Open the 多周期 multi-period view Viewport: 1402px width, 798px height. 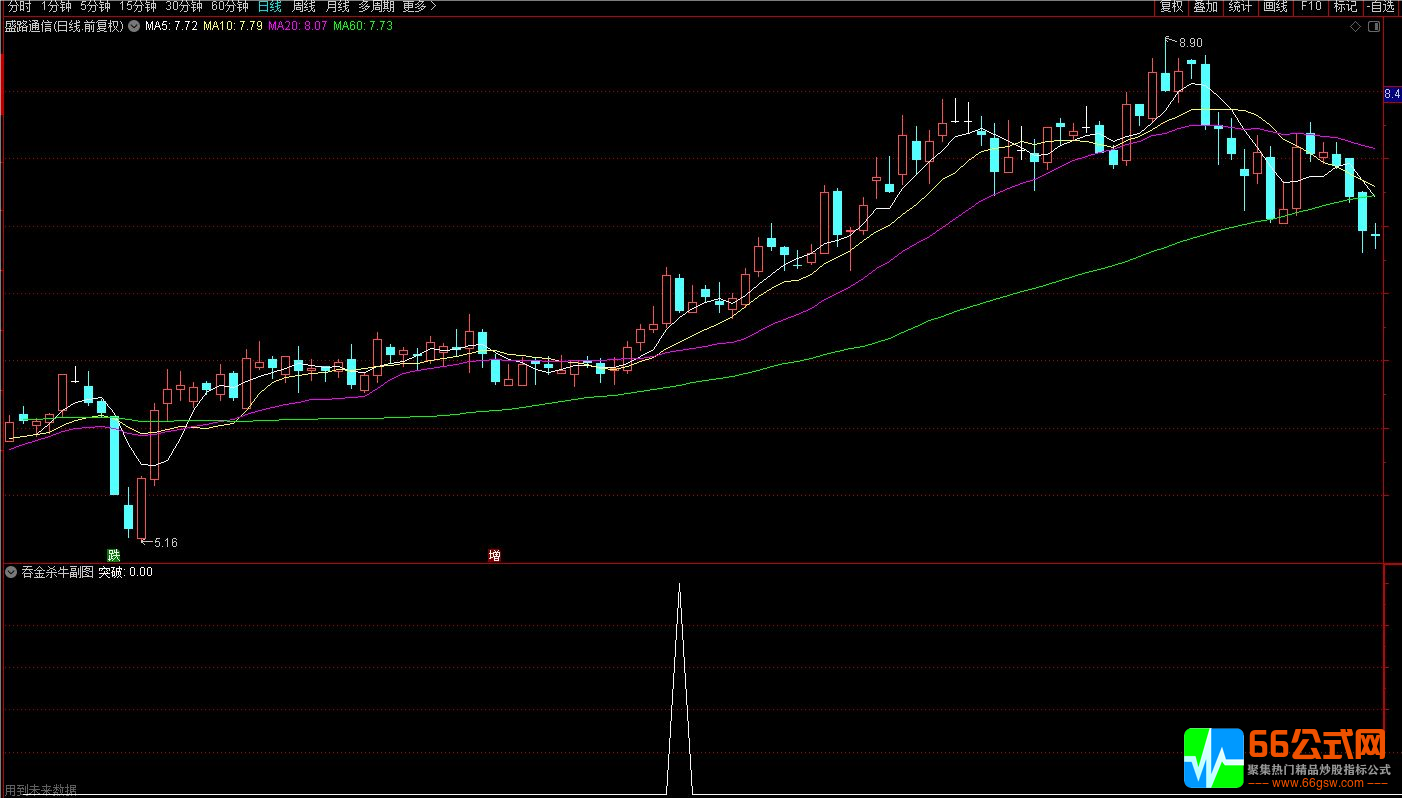click(x=376, y=6)
